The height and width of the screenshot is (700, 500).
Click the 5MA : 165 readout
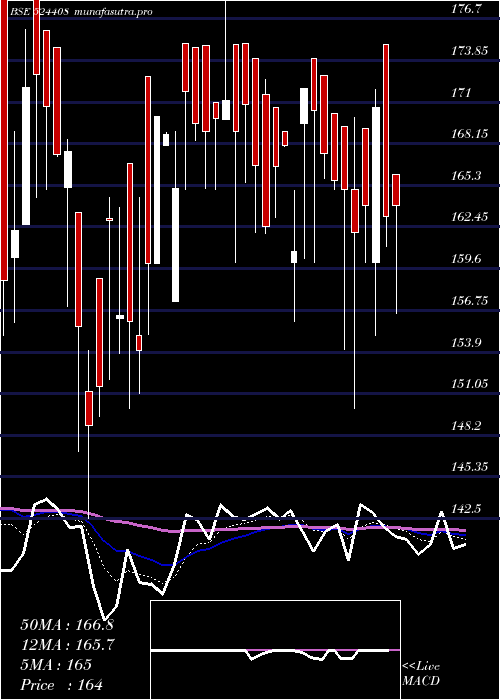click(56, 665)
